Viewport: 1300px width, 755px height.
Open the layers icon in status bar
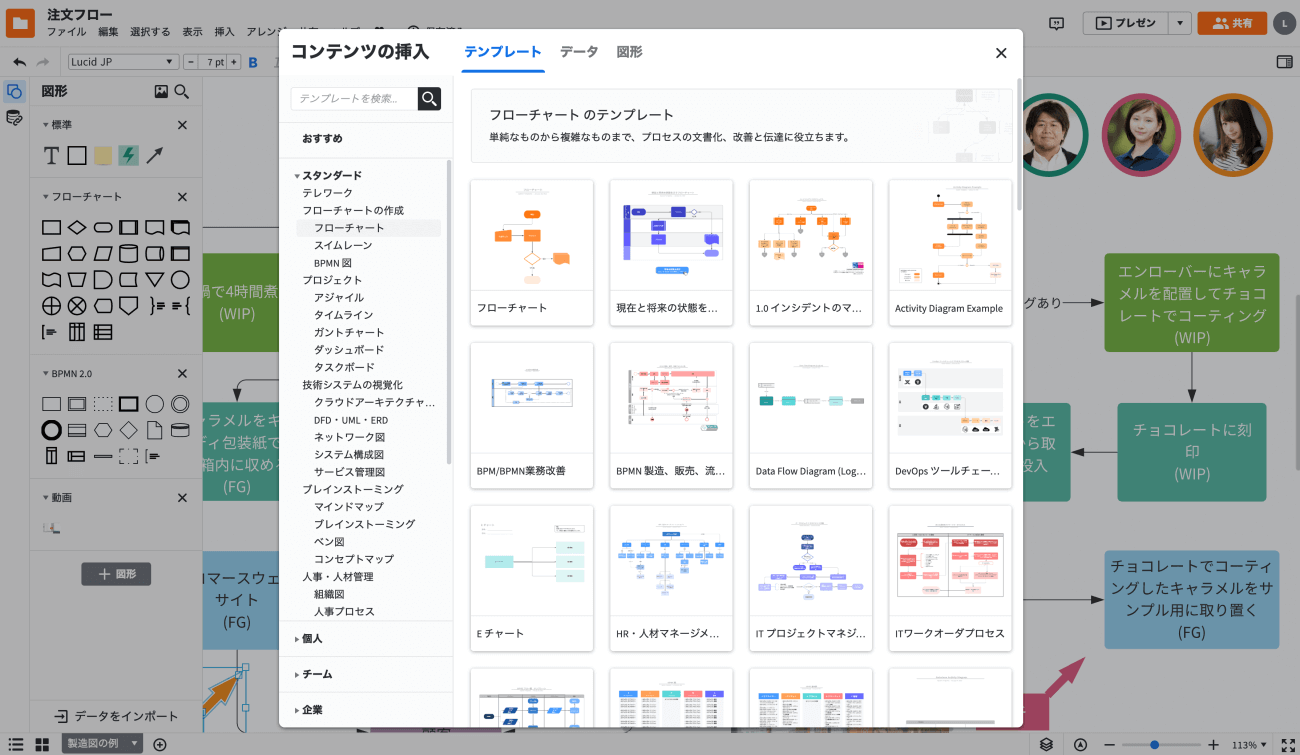pyautogui.click(x=1046, y=745)
